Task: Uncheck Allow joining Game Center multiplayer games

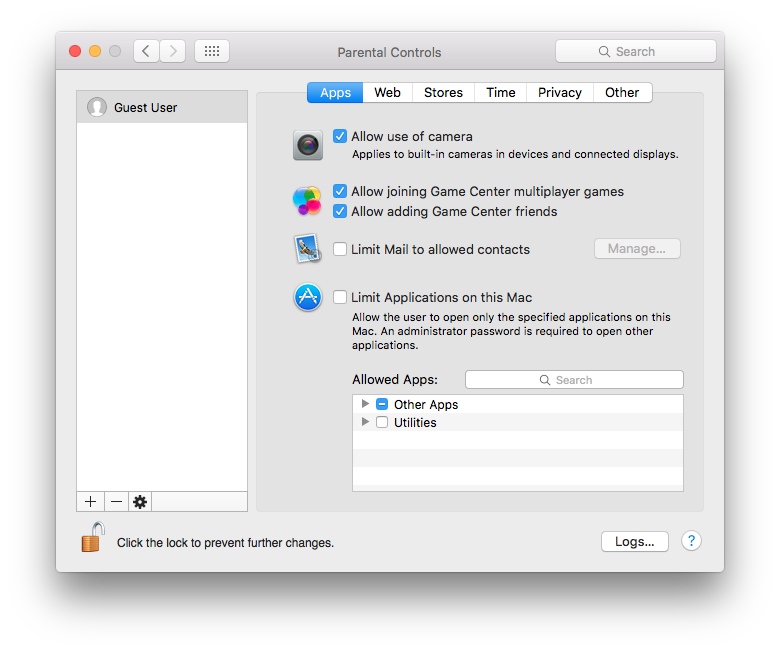Action: (340, 191)
